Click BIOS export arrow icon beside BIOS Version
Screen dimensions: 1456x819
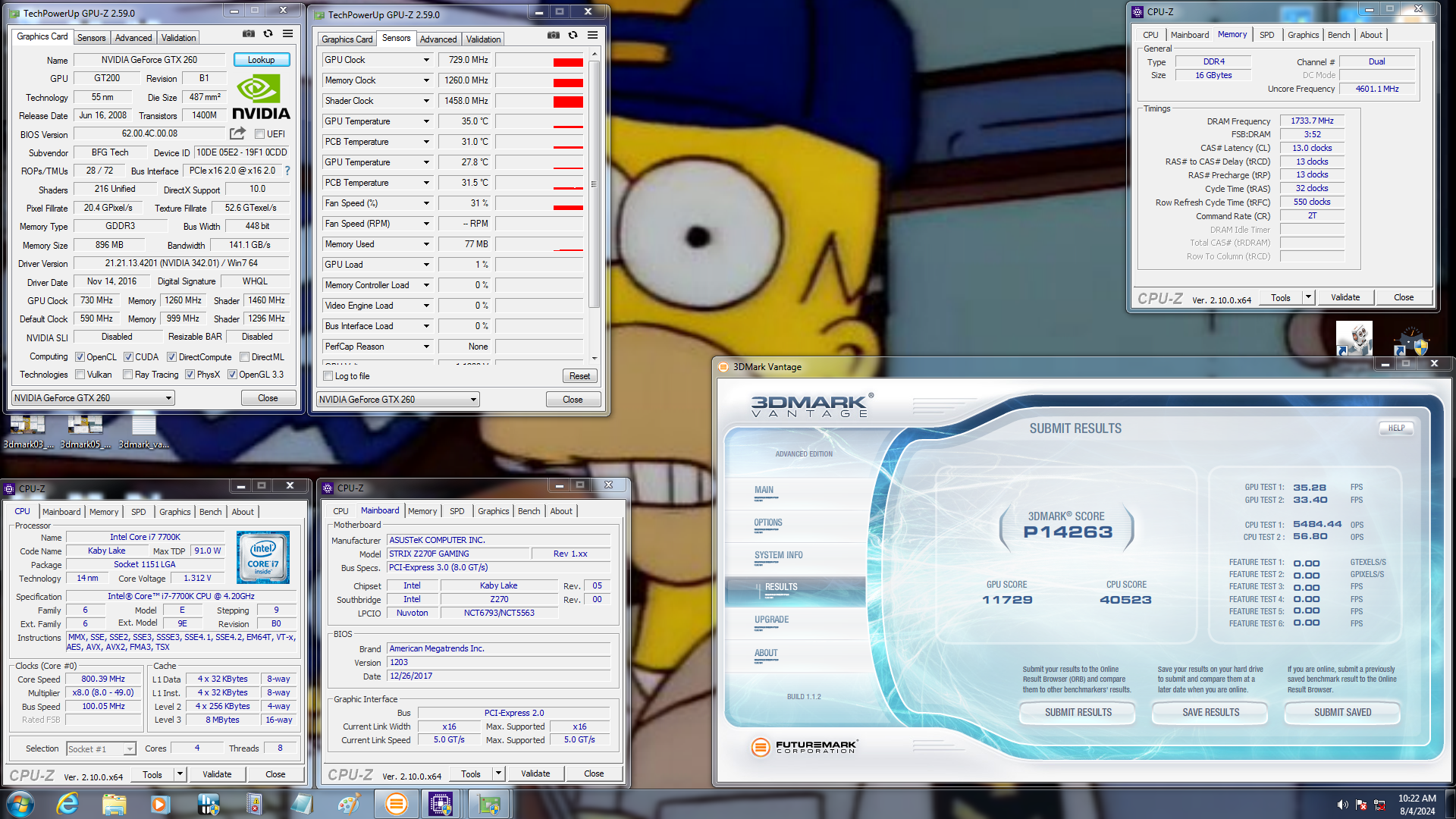click(x=237, y=133)
